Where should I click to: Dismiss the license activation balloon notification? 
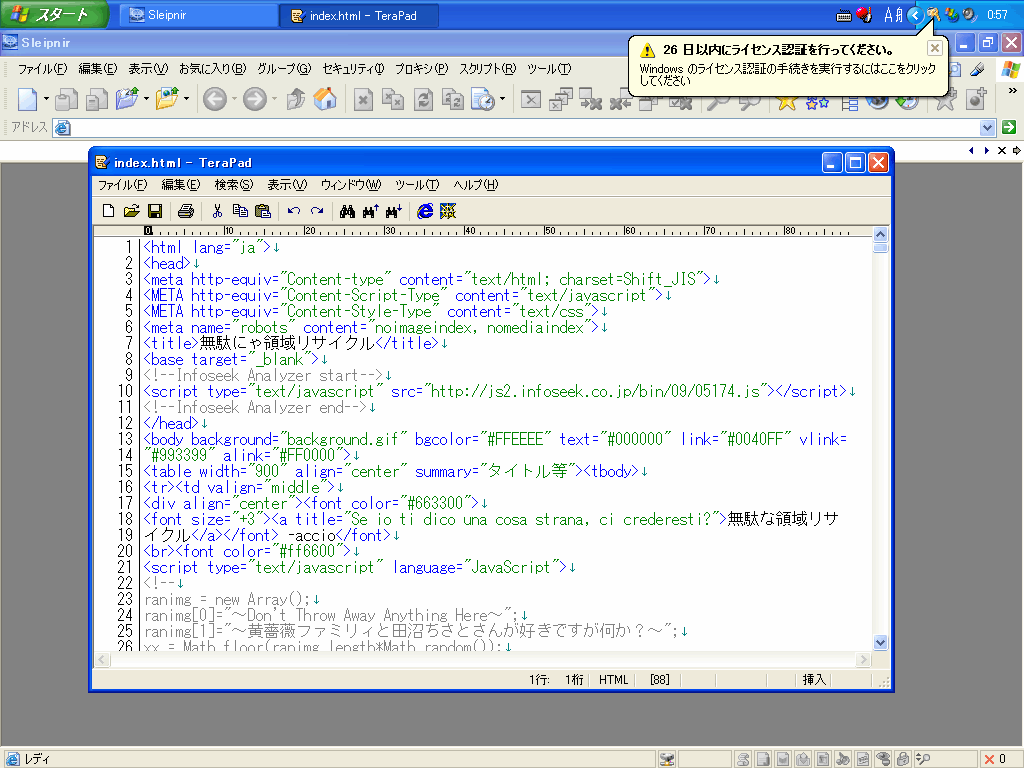tap(934, 48)
